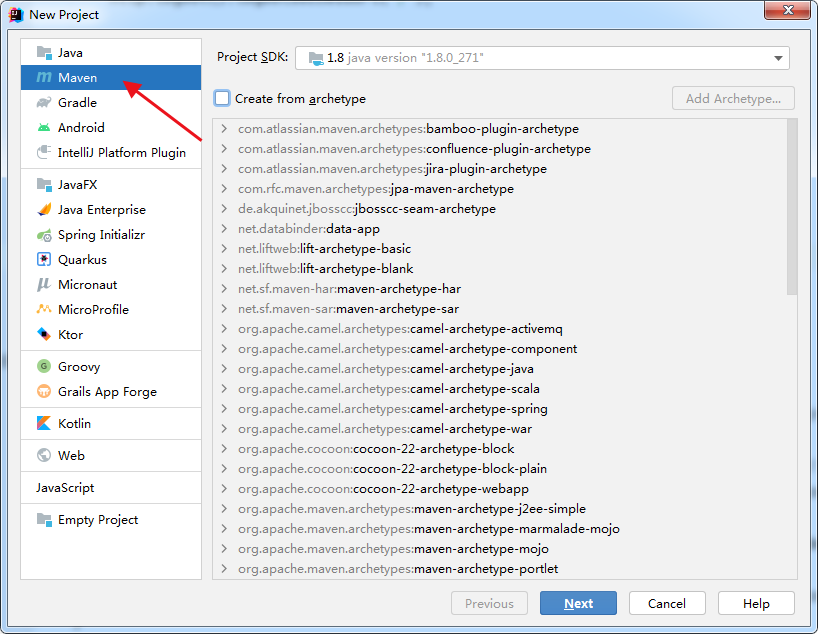This screenshot has width=818, height=634.
Task: Click the Web globe icon
Action: tap(44, 455)
